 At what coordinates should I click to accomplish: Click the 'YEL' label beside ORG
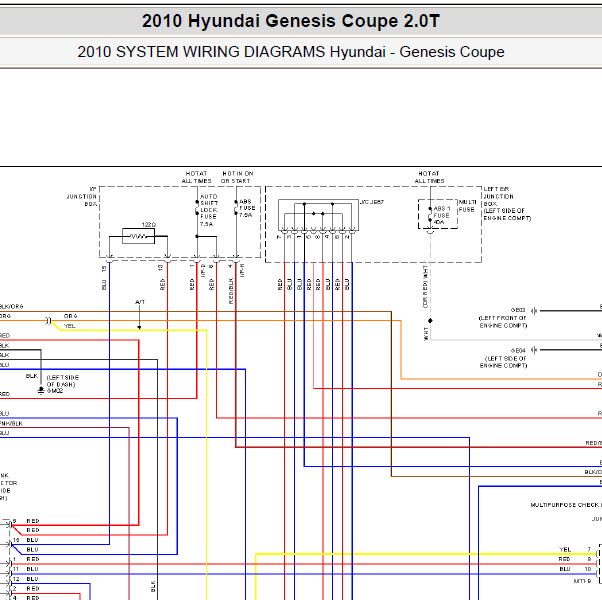point(69,326)
